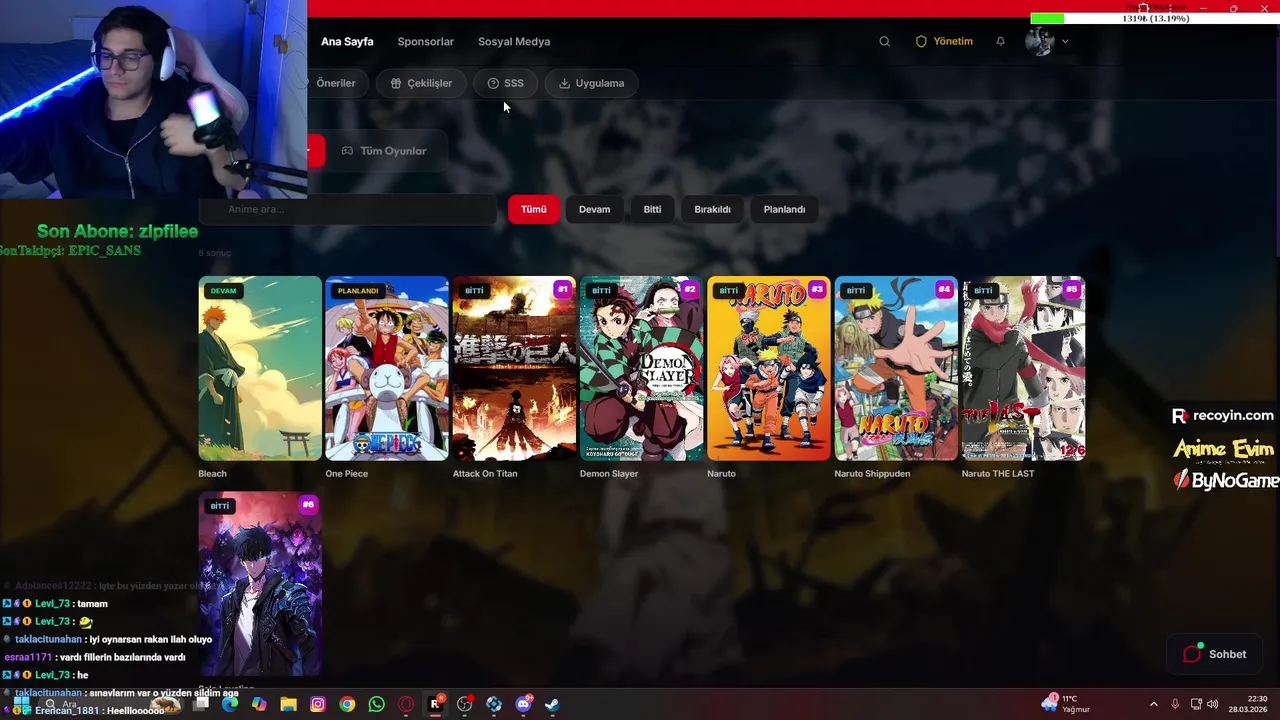
Task: Open the Bleach anime card
Action: 260,368
